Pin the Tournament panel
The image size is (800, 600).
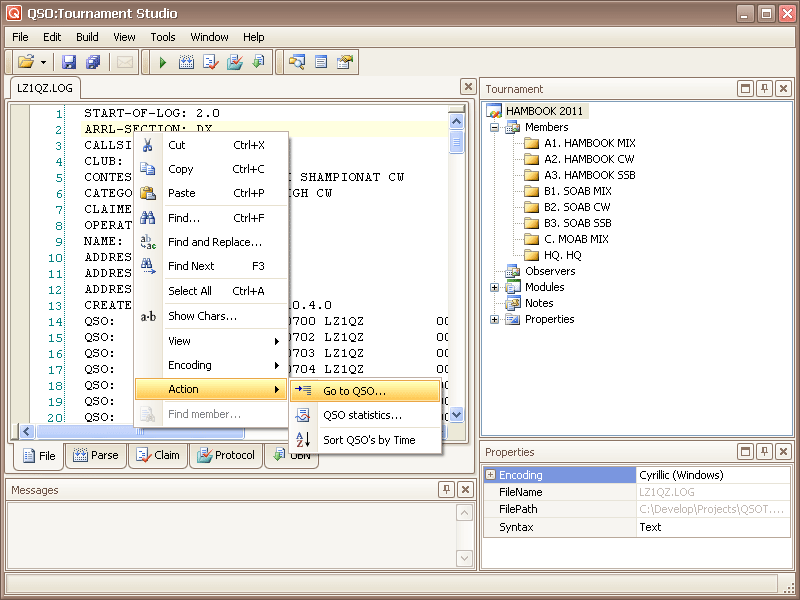pos(764,89)
